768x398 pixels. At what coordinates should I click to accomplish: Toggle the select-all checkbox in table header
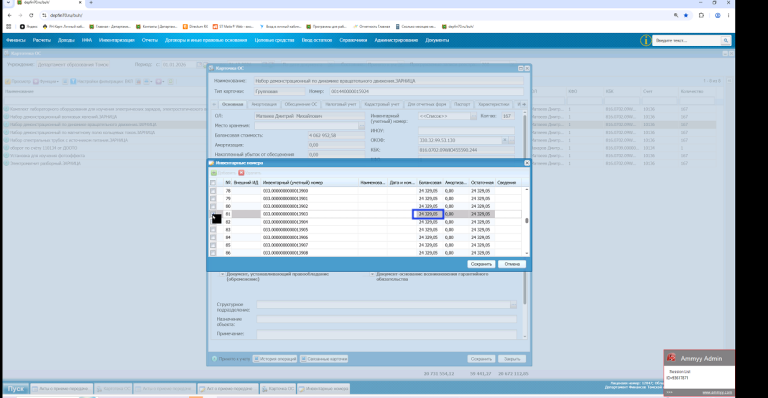point(213,183)
